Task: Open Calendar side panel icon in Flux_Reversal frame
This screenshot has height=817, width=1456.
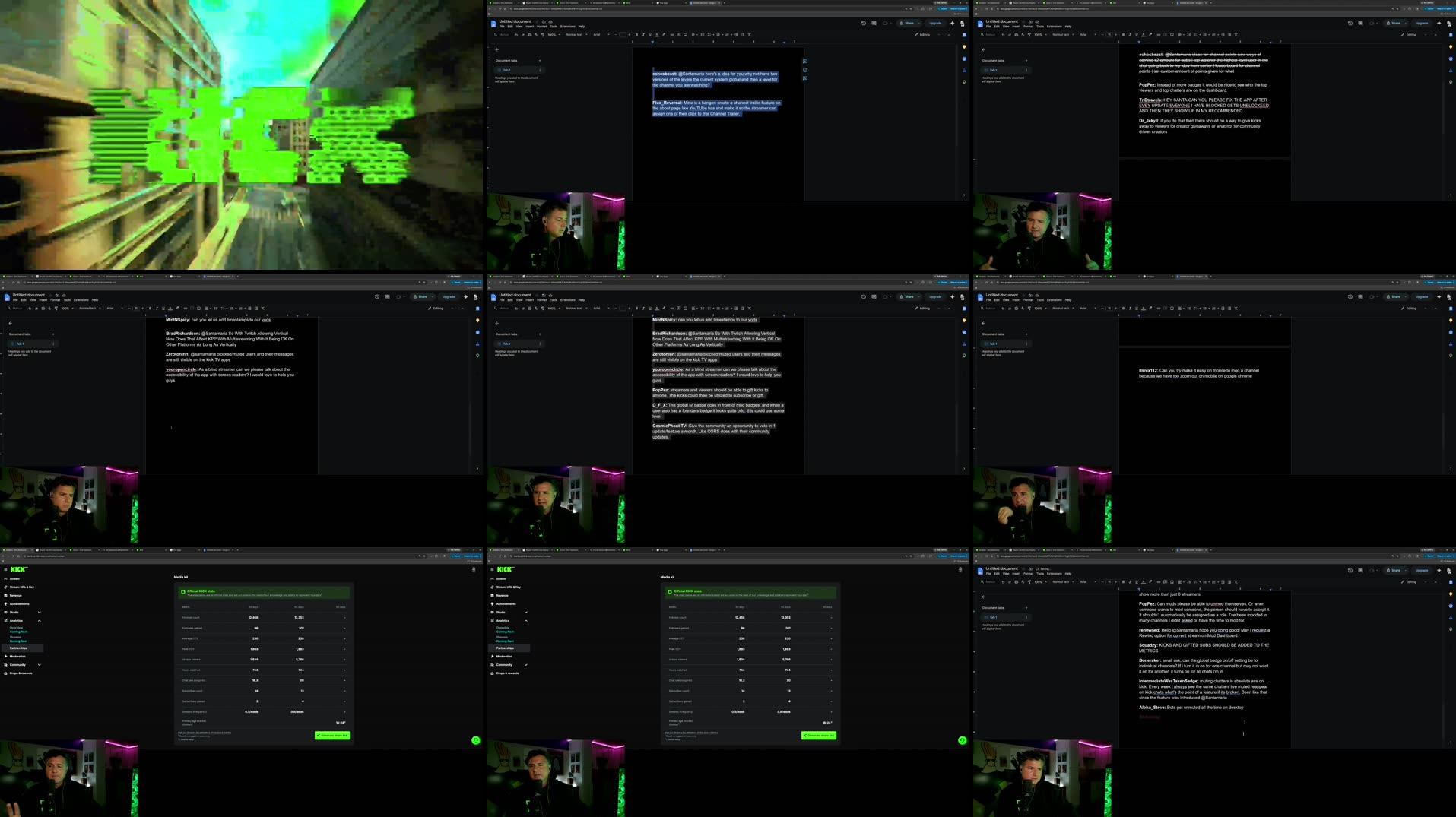Action: 964,35
